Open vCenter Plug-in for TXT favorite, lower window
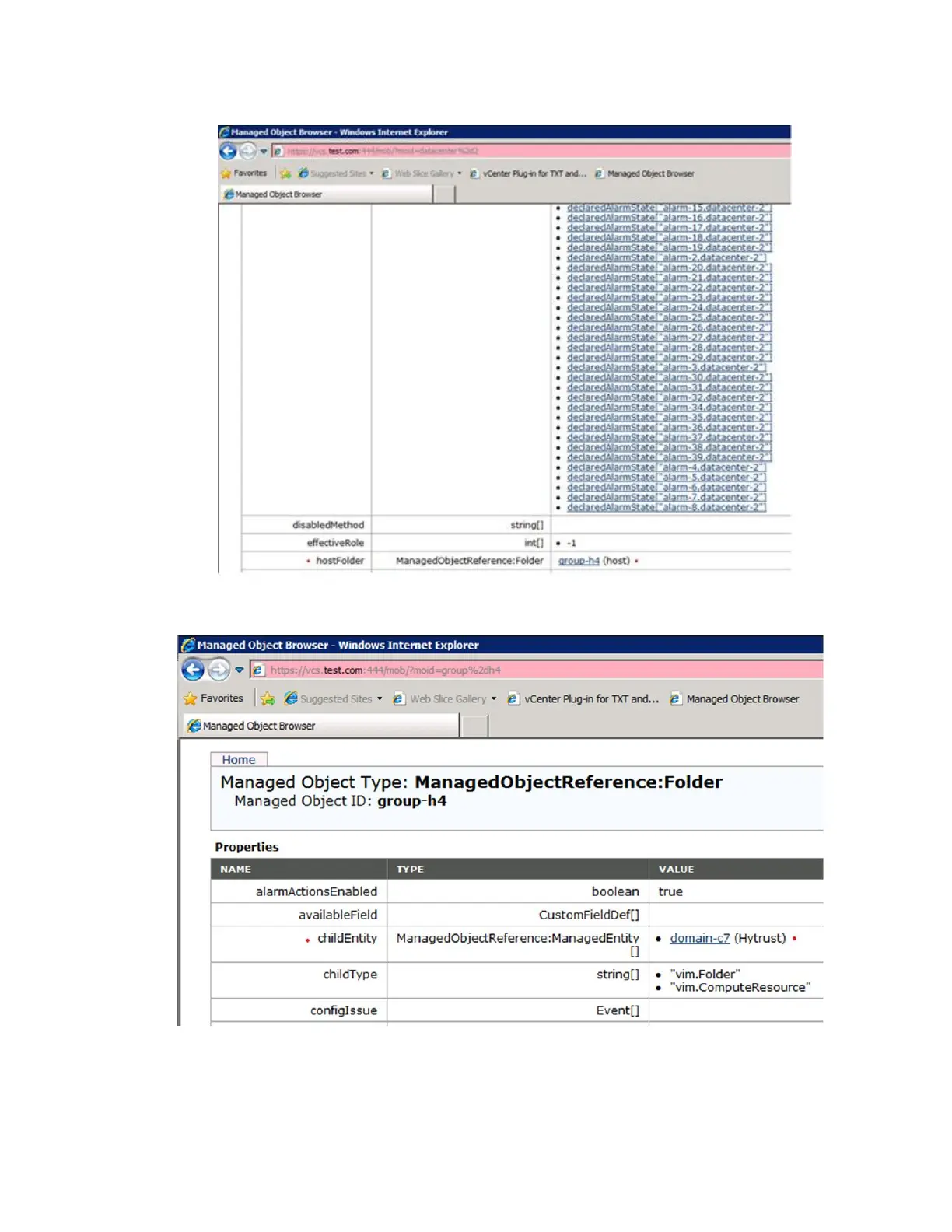 [583, 699]
